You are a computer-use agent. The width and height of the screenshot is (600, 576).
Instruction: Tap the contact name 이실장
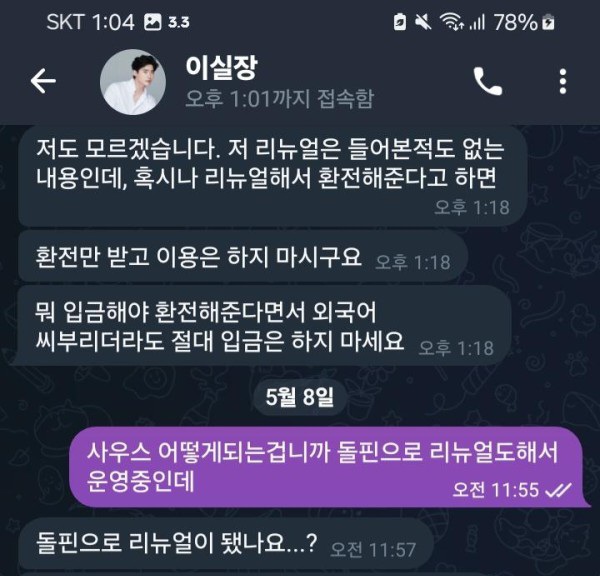coord(222,68)
